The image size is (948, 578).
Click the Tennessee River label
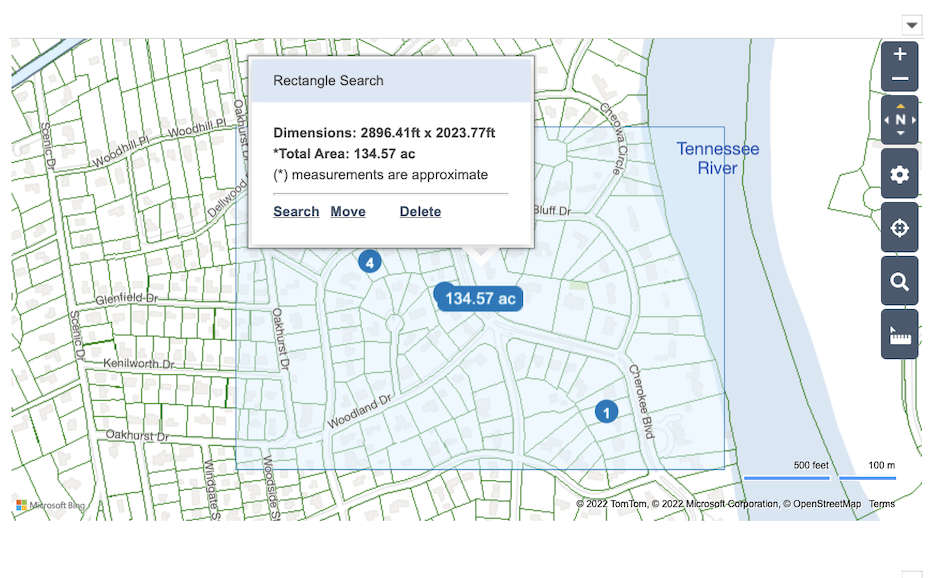click(x=717, y=158)
